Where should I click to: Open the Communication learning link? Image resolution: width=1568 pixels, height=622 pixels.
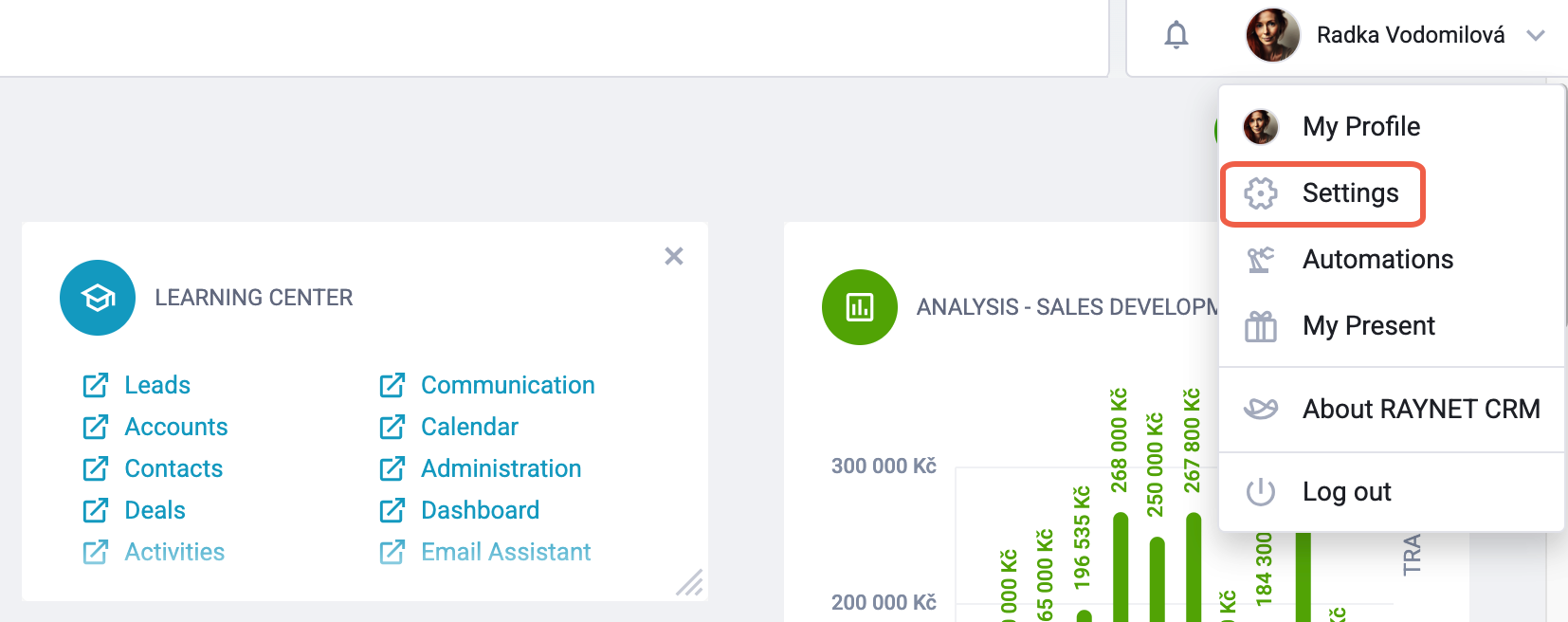coord(507,385)
